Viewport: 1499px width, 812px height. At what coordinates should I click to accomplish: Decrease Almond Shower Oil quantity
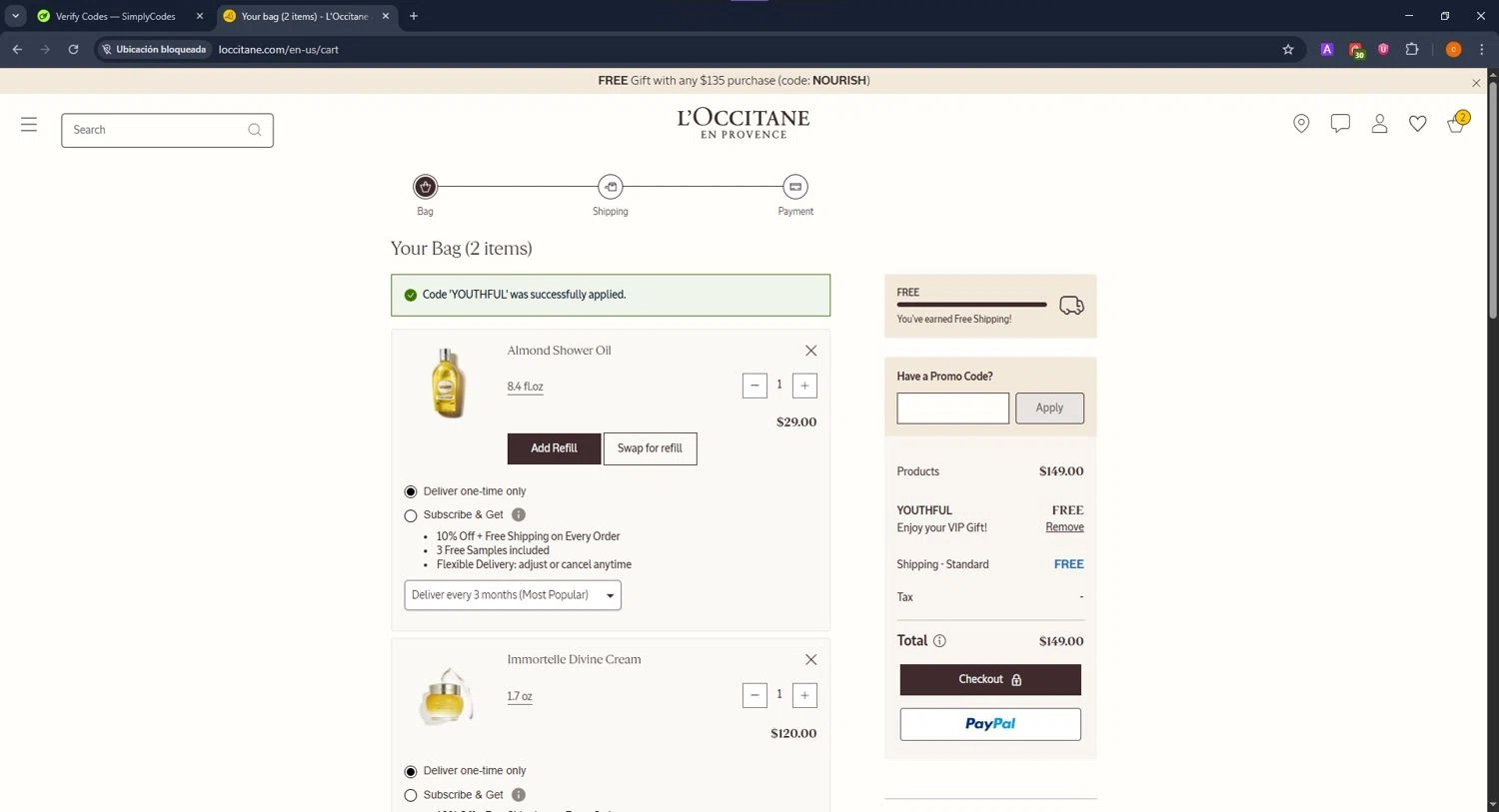(x=754, y=386)
